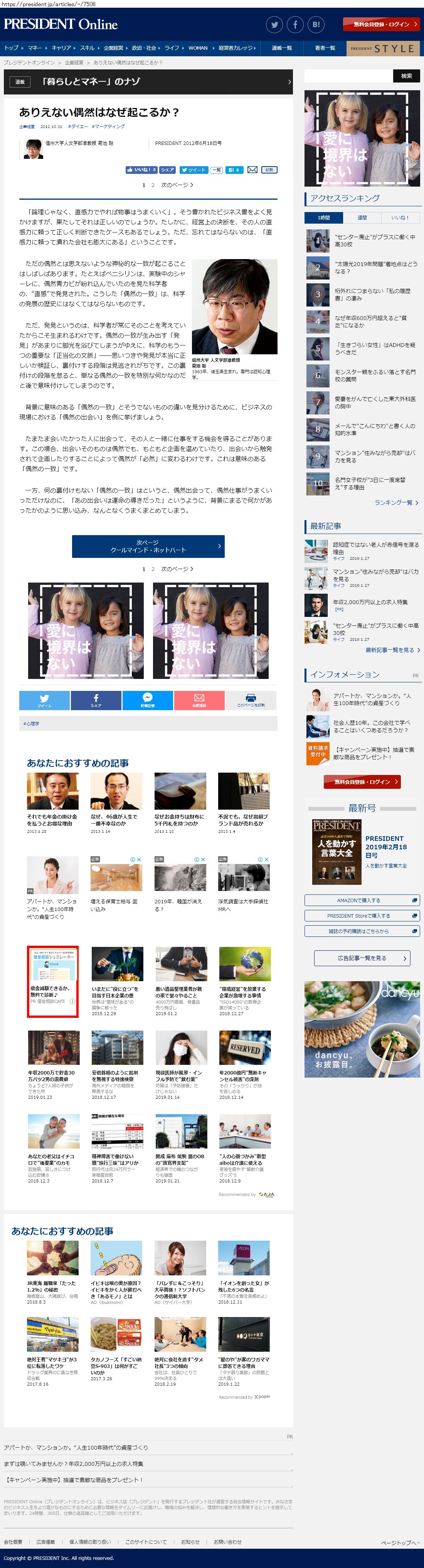Open the 広告記事一覧を見る chevron button

click(x=362, y=957)
